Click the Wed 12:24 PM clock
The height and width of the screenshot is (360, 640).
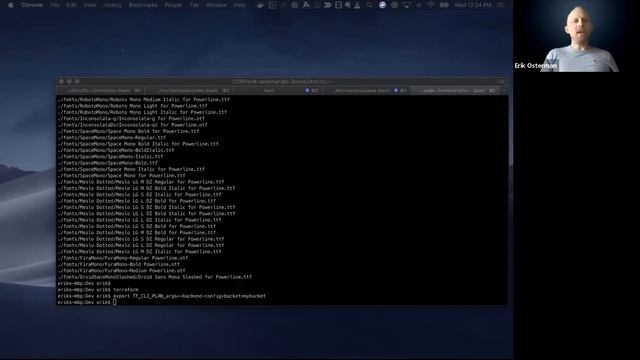(x=473, y=5)
